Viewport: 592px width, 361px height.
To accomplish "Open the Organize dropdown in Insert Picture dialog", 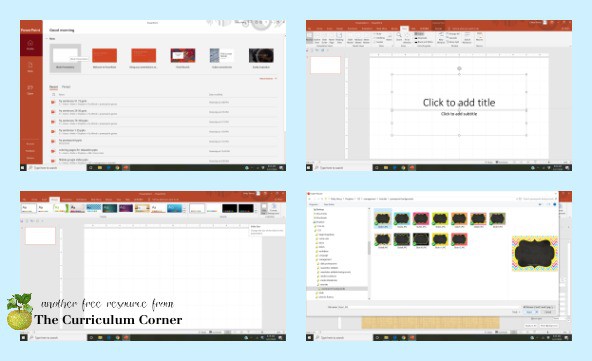I will coord(314,204).
